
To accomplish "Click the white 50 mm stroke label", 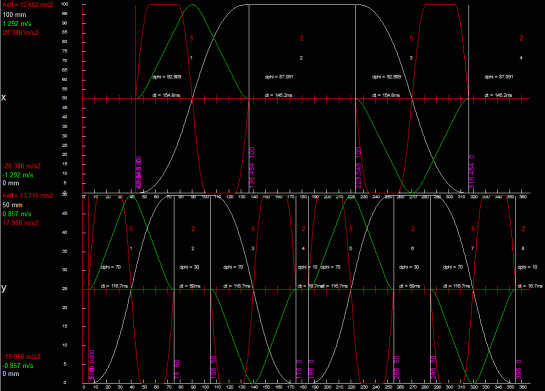I will 12,205.
